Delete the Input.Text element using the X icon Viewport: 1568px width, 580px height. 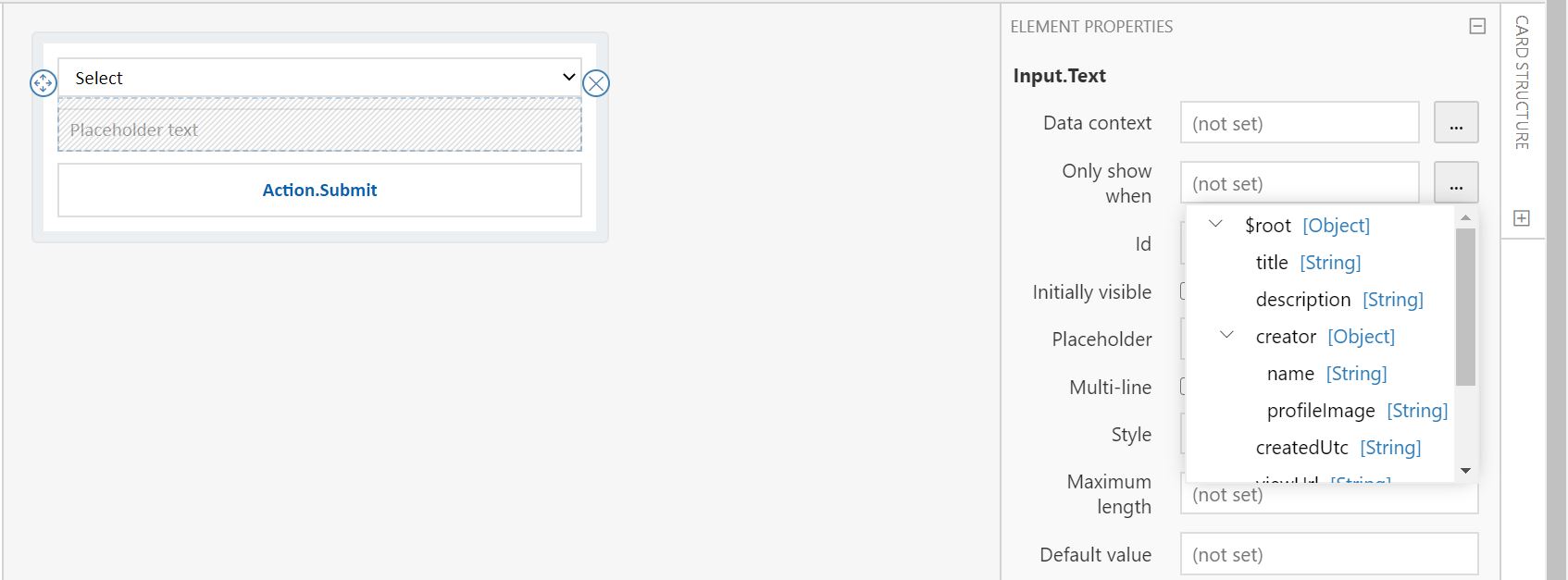click(x=598, y=82)
